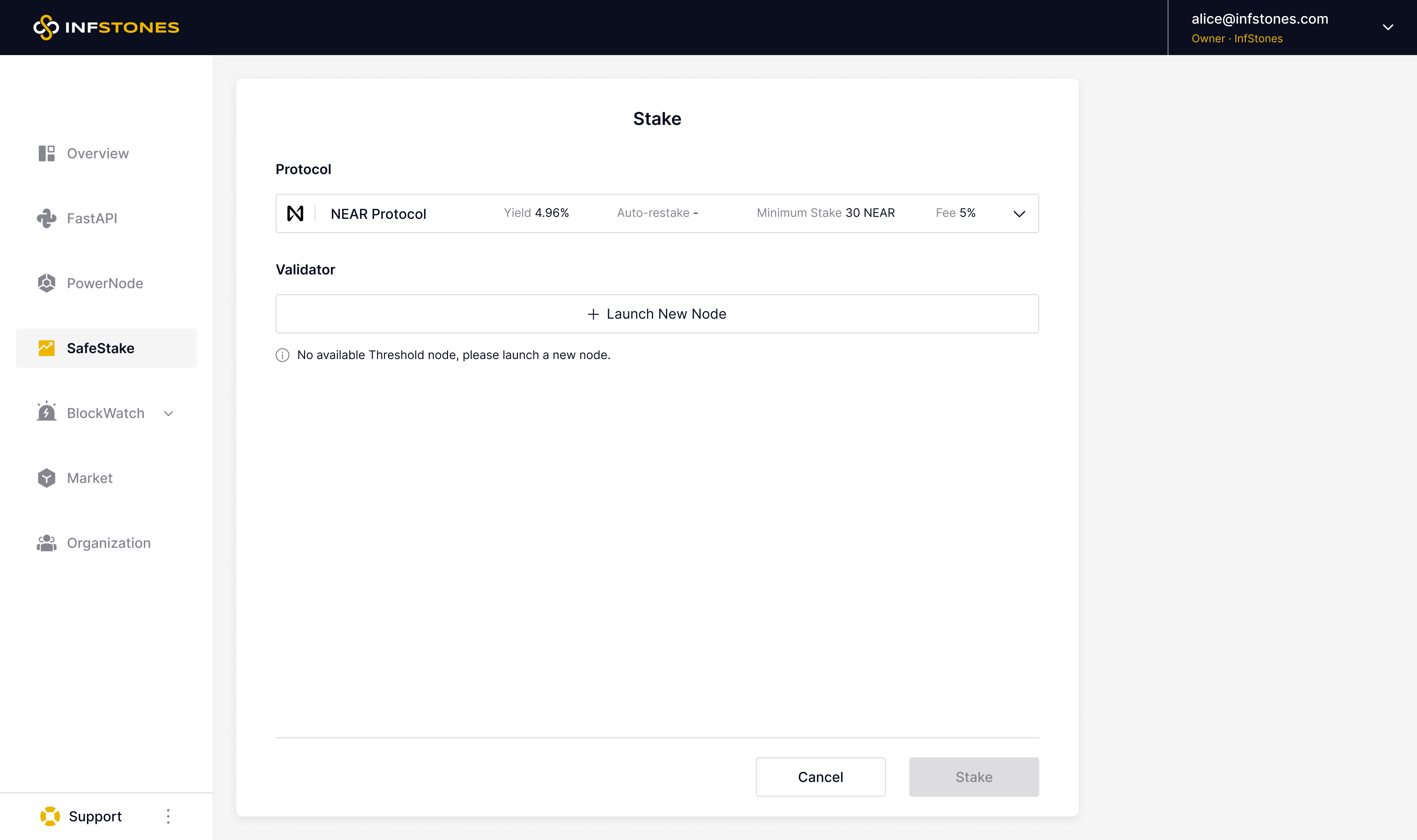Click Launch New Node box
The height and width of the screenshot is (840, 1417).
tap(657, 313)
